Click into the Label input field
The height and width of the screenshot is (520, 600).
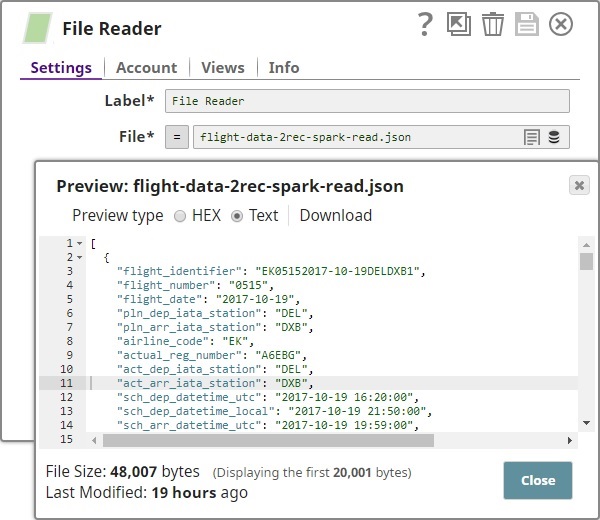pyautogui.click(x=367, y=101)
